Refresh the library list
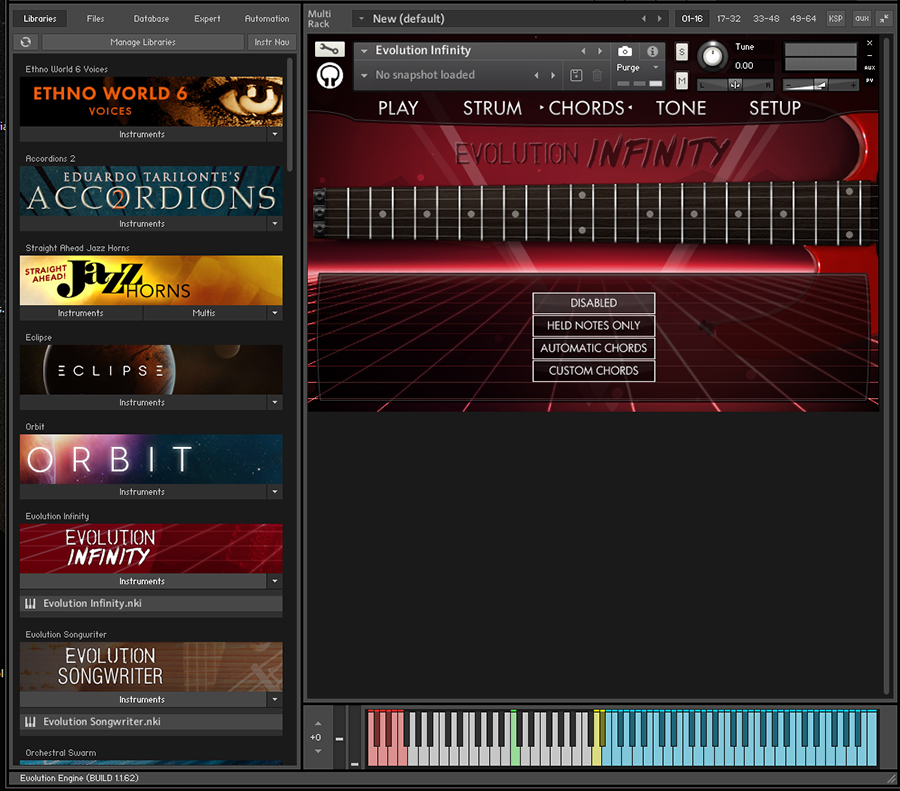This screenshot has width=900, height=791. 26,42
